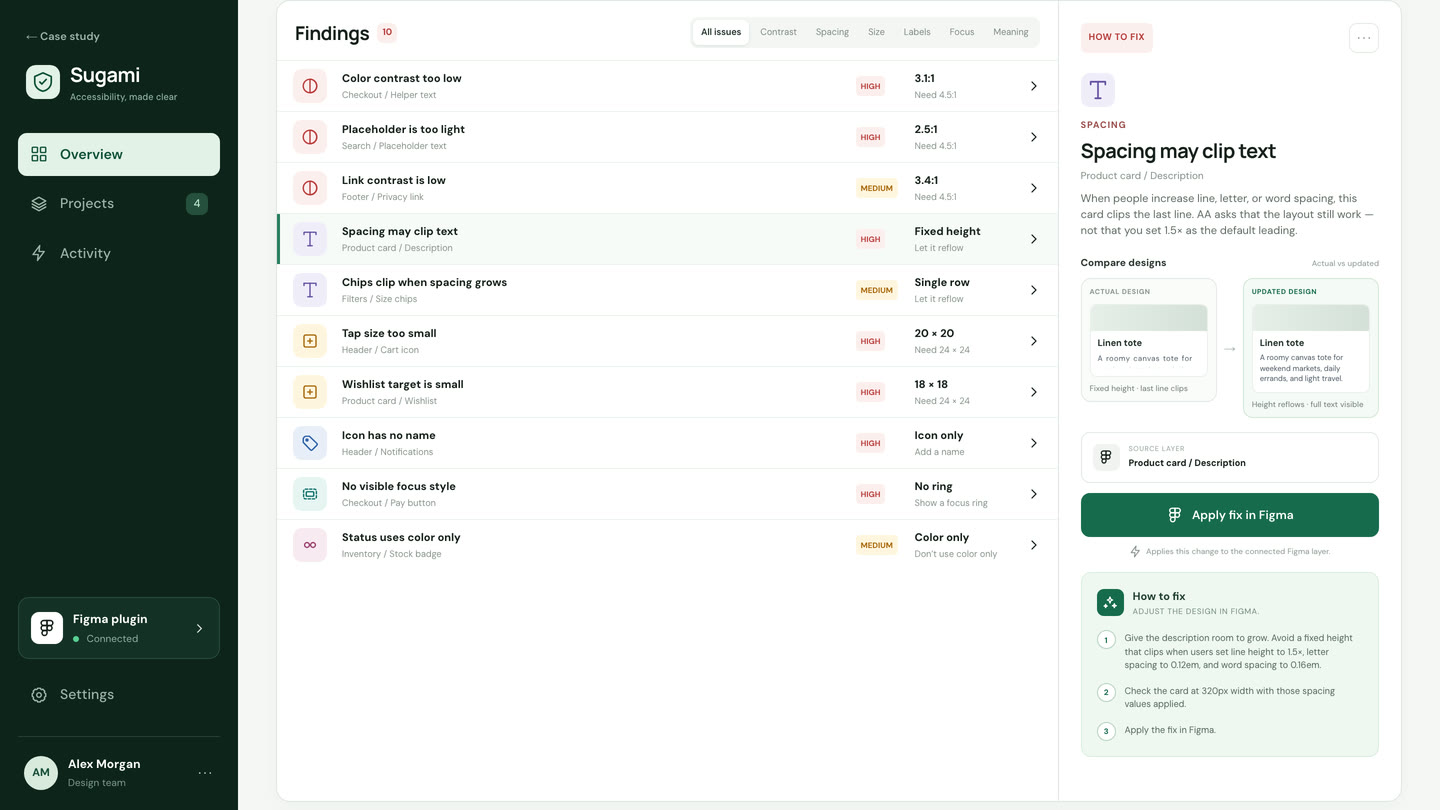Click the sparkle icon beside How to fix
The height and width of the screenshot is (810, 1440).
coord(1110,602)
